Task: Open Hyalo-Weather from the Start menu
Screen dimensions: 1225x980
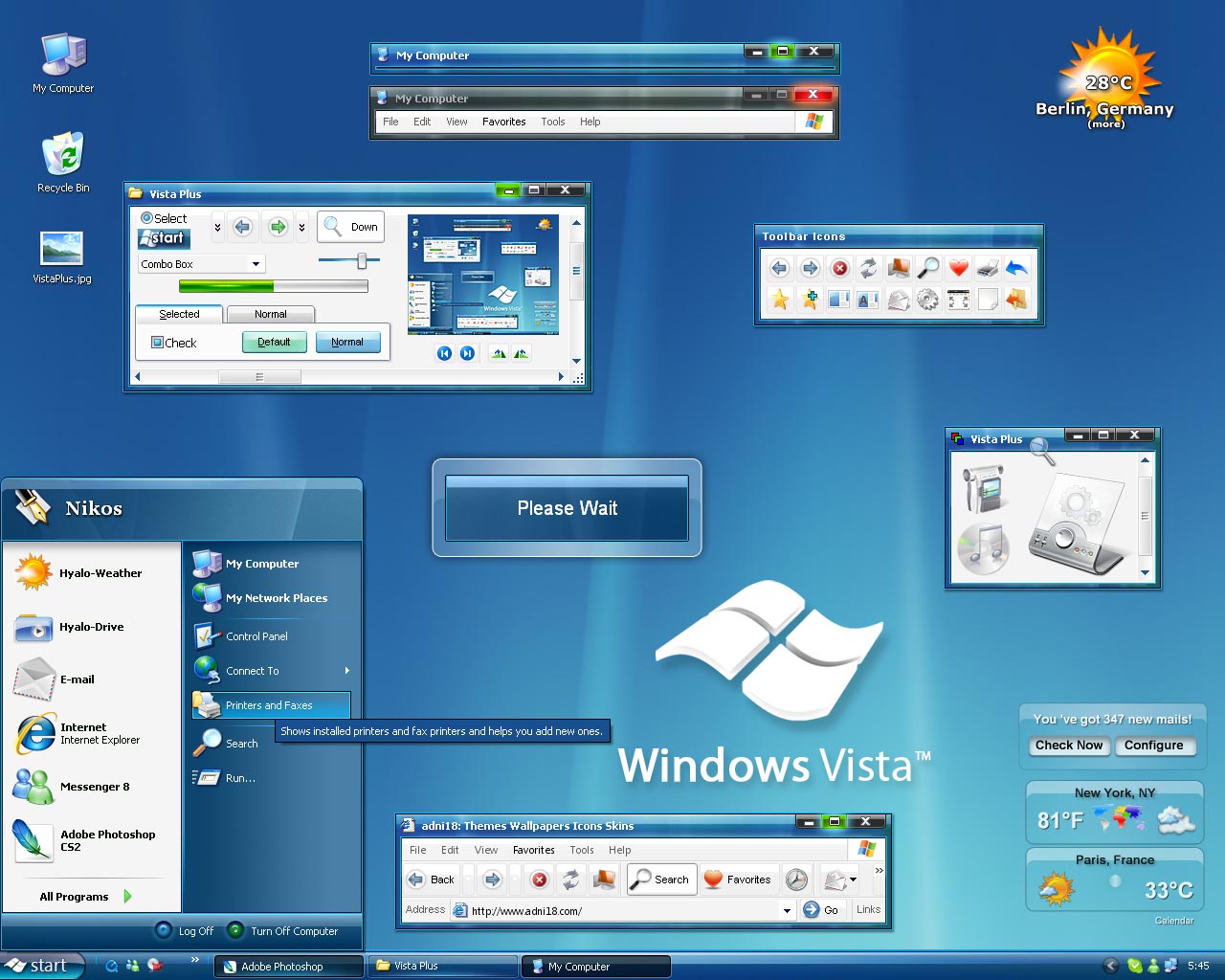Action: click(78, 572)
